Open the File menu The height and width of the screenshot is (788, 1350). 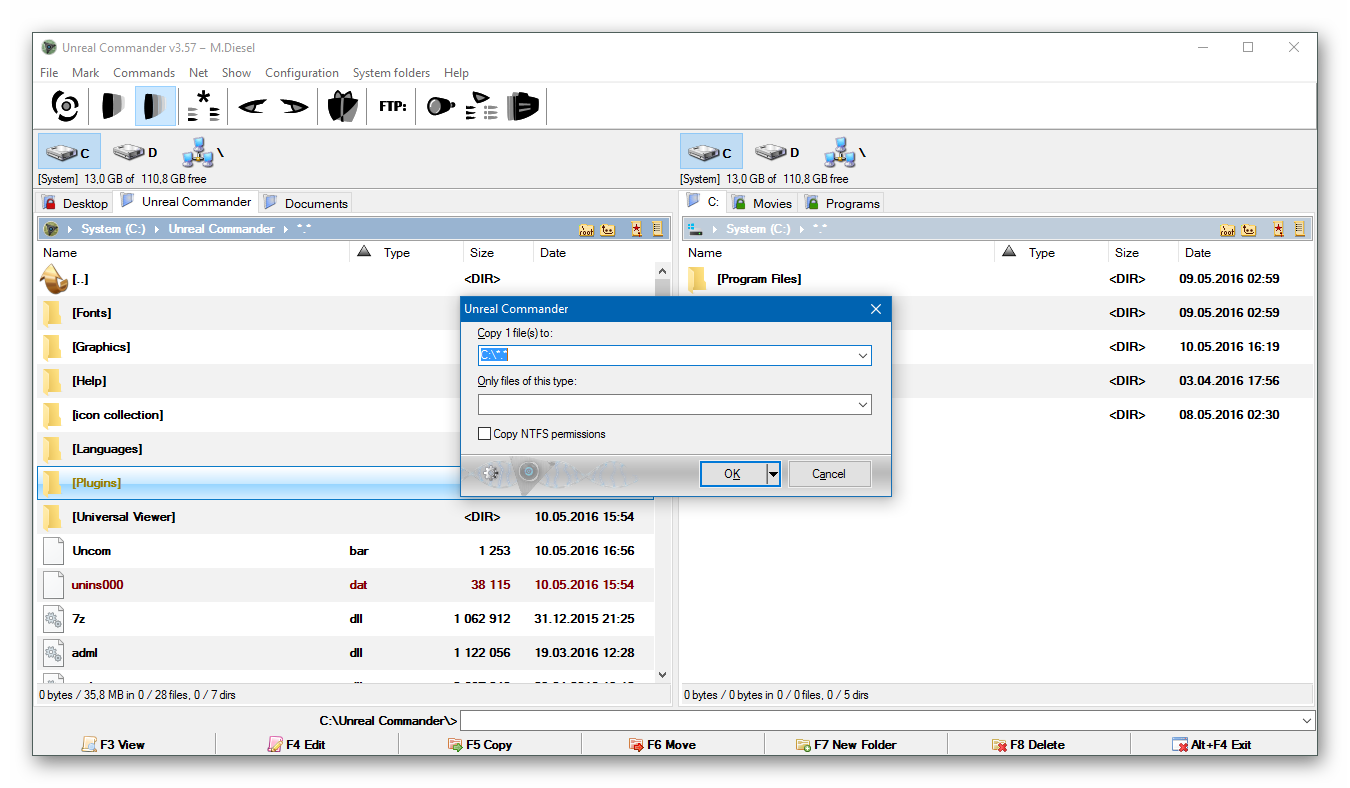(49, 73)
